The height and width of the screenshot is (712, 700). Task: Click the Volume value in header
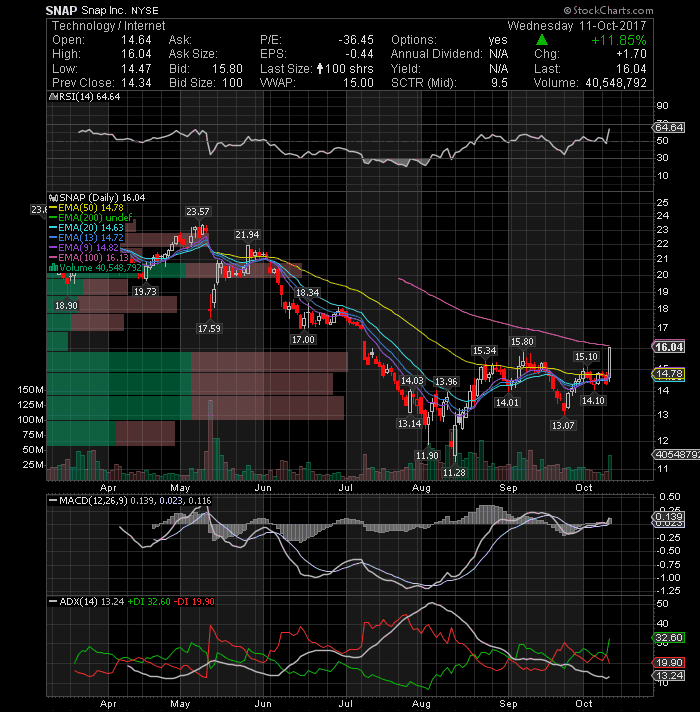tap(616, 83)
